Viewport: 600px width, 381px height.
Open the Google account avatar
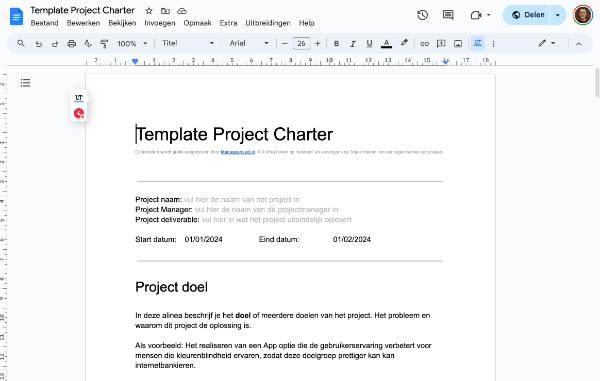582,15
